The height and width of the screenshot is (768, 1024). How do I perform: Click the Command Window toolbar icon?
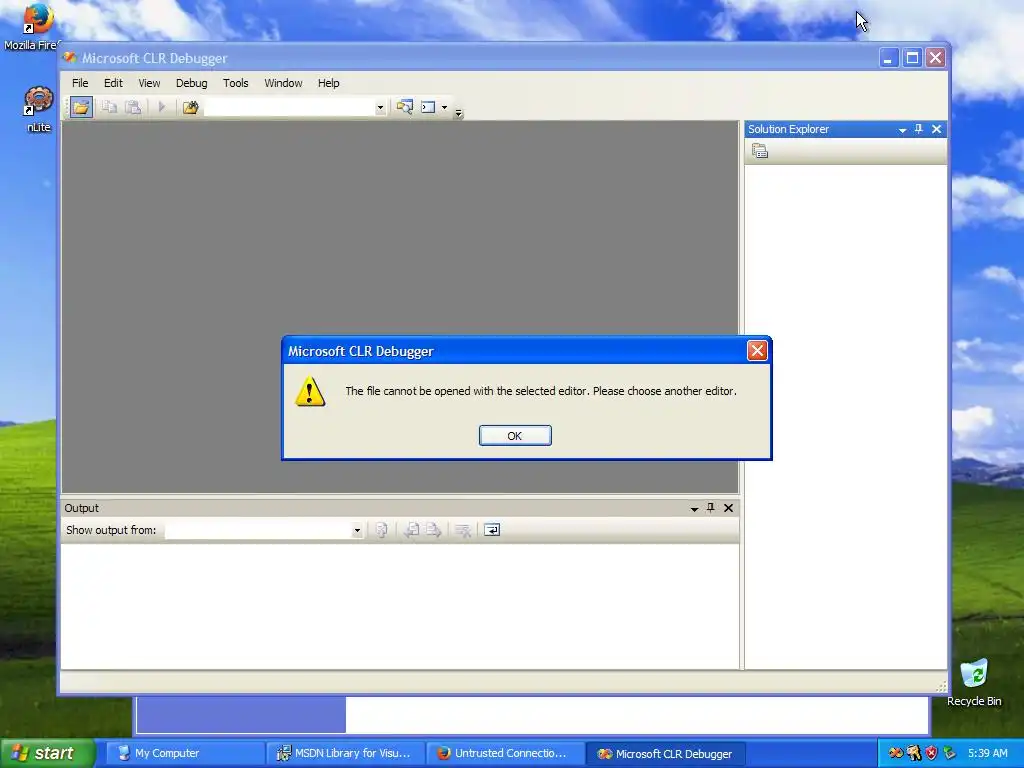click(x=428, y=107)
